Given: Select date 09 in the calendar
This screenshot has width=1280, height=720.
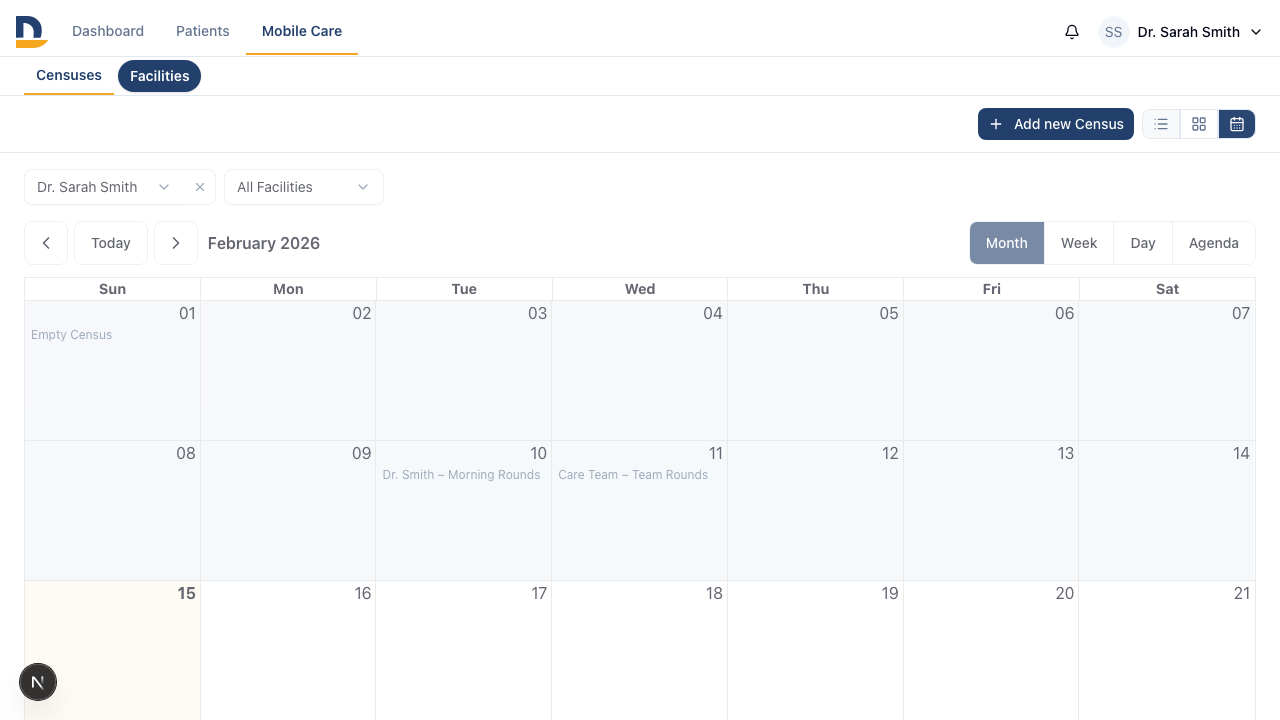Looking at the screenshot, I should [x=362, y=453].
